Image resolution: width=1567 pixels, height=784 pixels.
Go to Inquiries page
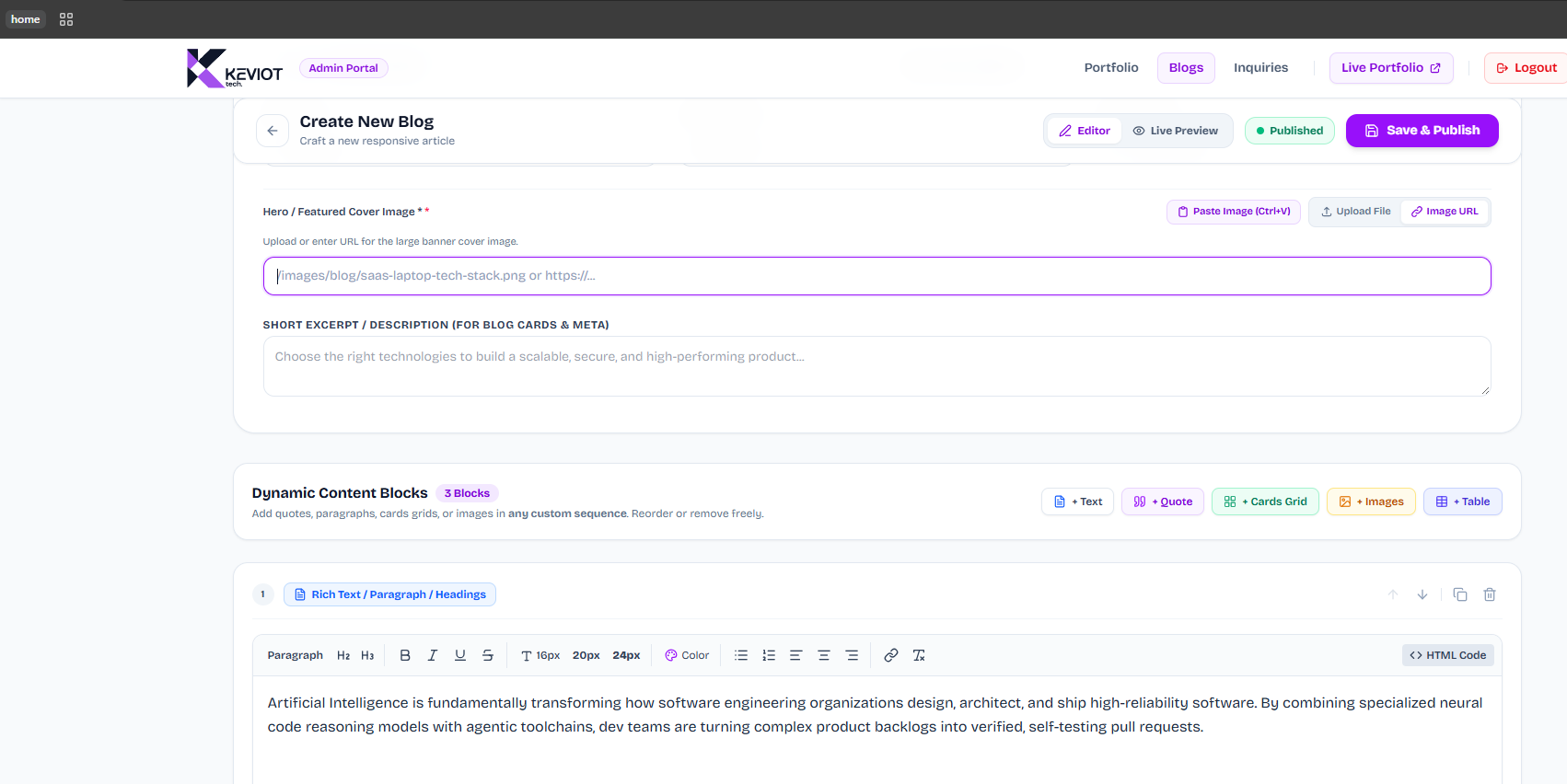click(1260, 68)
